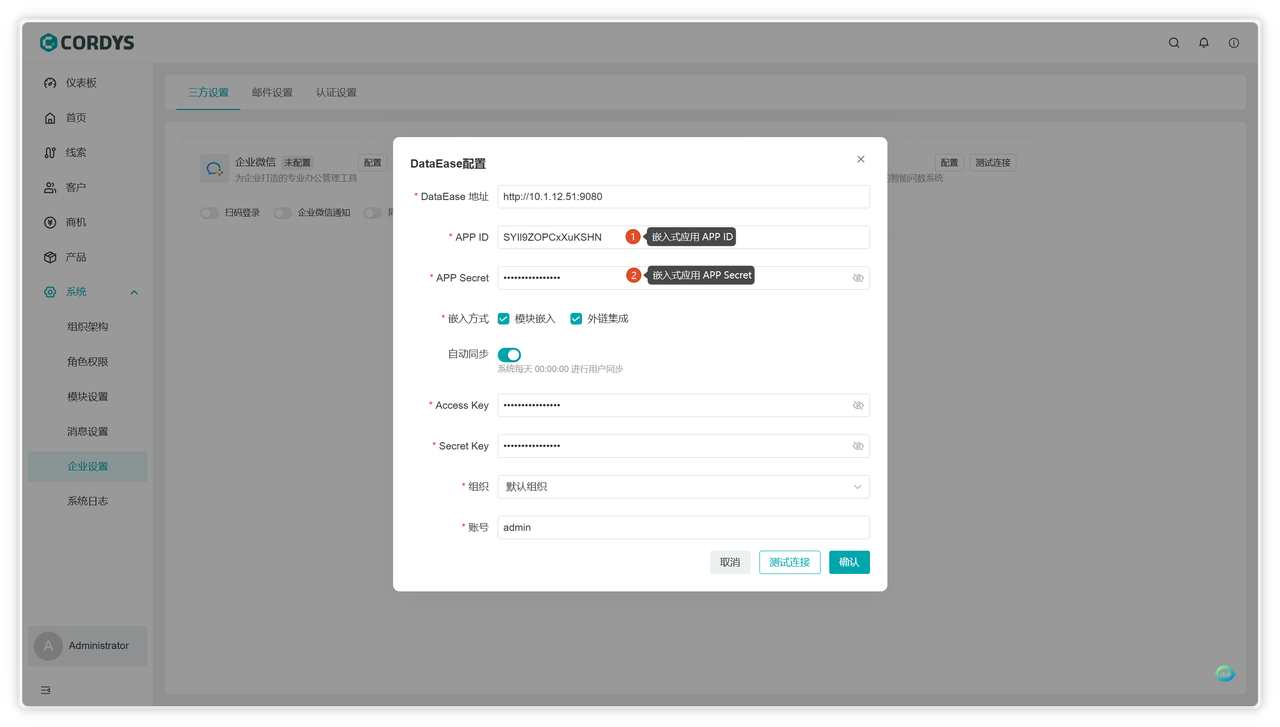The height and width of the screenshot is (727, 1280).
Task: Open the 组织 dropdown
Action: pyautogui.click(x=684, y=487)
